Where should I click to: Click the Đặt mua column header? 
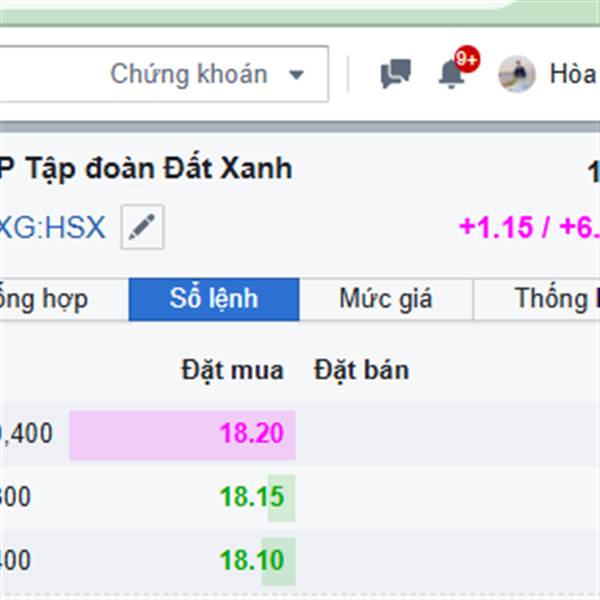click(x=232, y=371)
